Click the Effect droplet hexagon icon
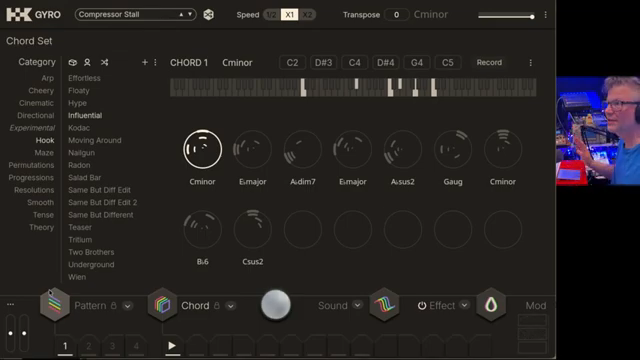 [491, 304]
